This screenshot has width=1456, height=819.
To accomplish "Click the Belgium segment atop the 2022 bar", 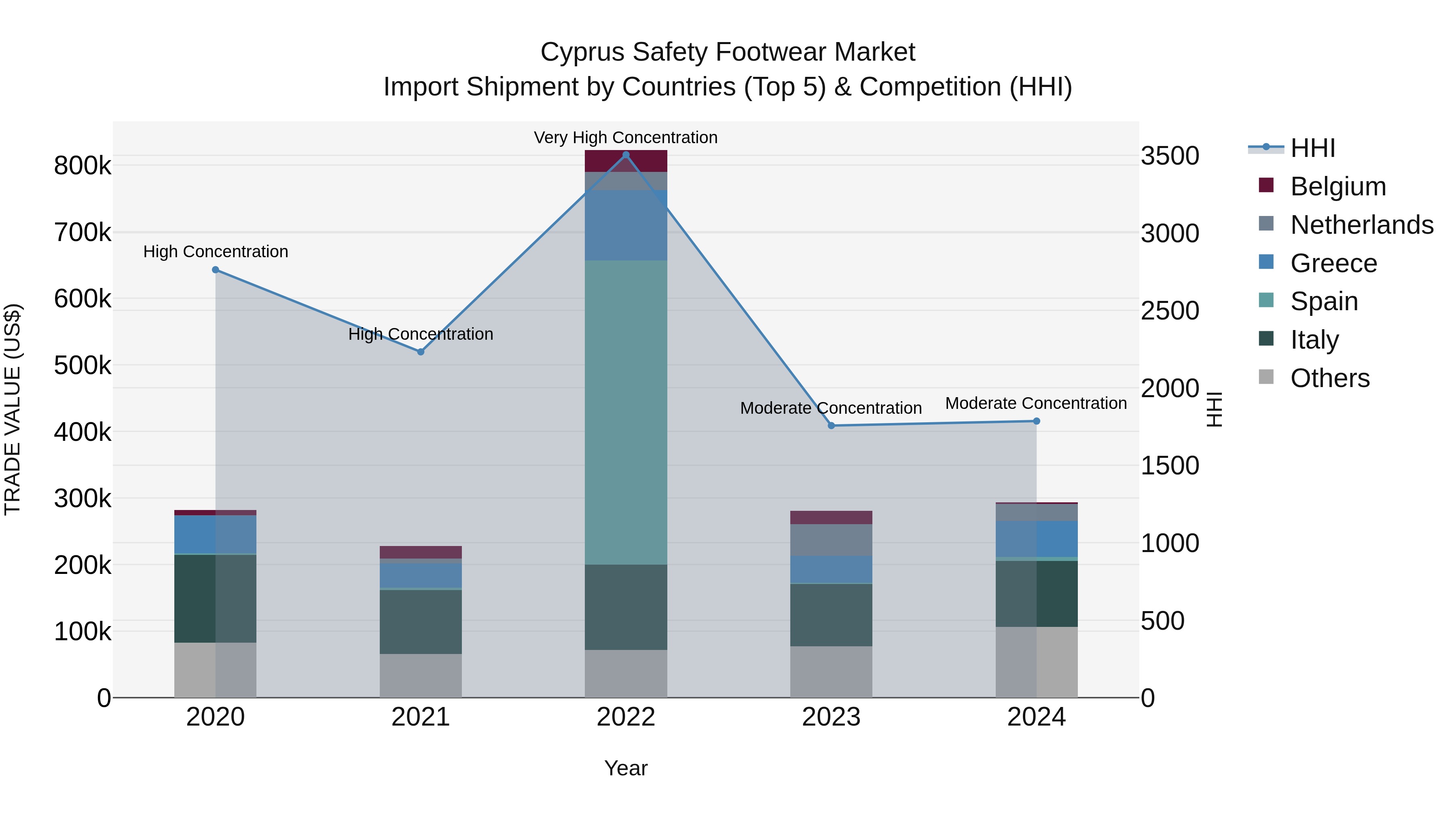I will click(x=626, y=161).
